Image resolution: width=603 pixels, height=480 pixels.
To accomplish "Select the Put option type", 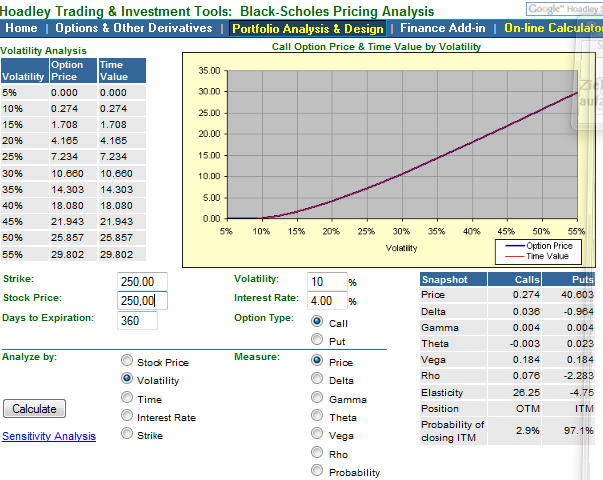I will tap(317, 339).
